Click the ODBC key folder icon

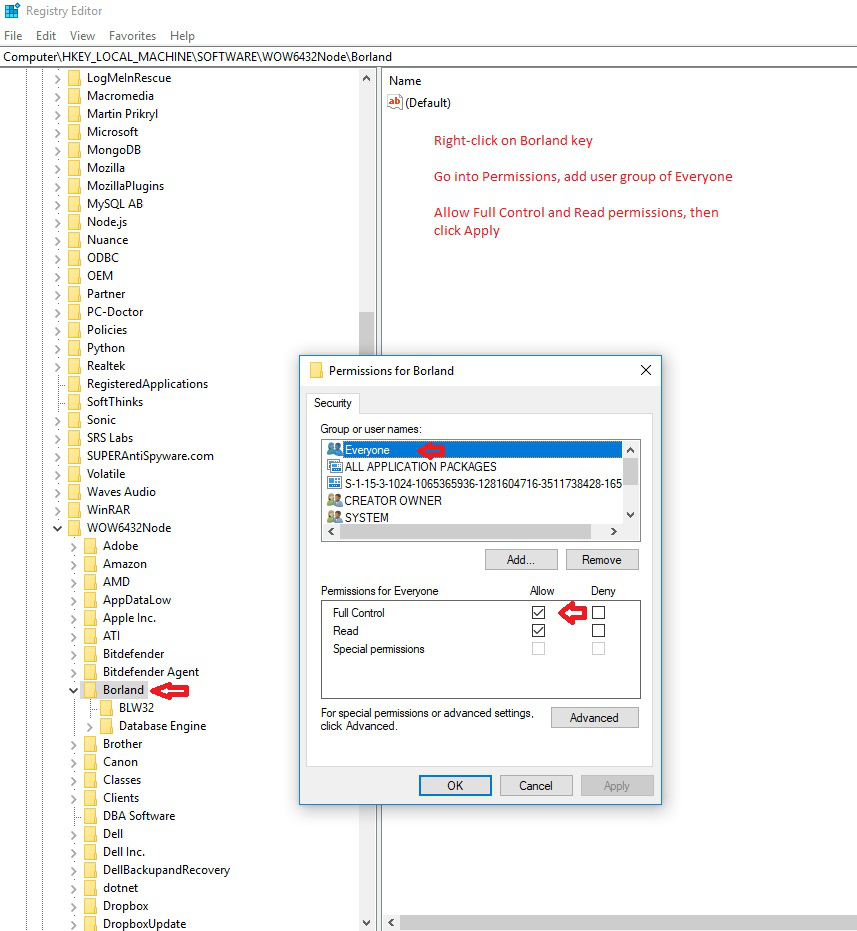point(74,258)
